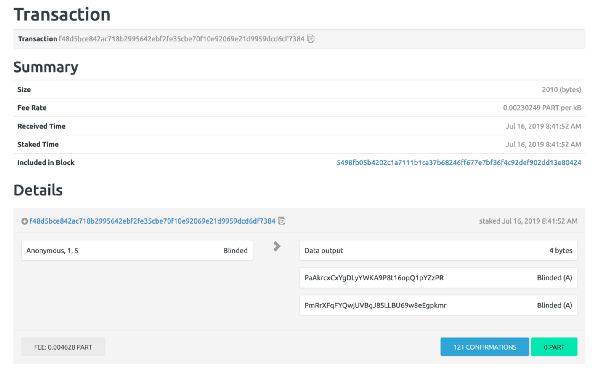
Task: Click the 121 Confirmations button
Action: tap(484, 347)
